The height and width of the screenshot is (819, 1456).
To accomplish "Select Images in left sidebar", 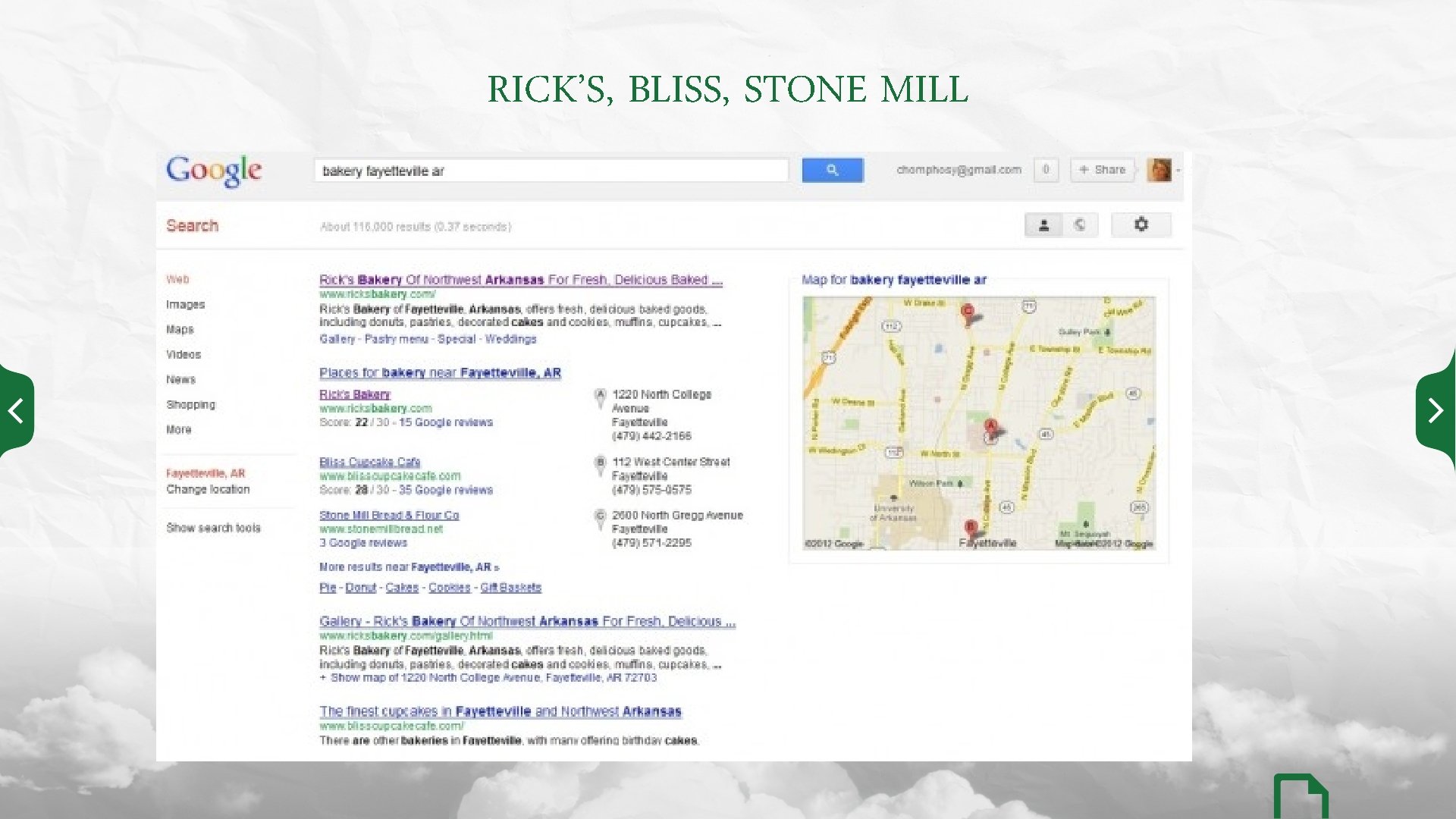I will point(185,304).
